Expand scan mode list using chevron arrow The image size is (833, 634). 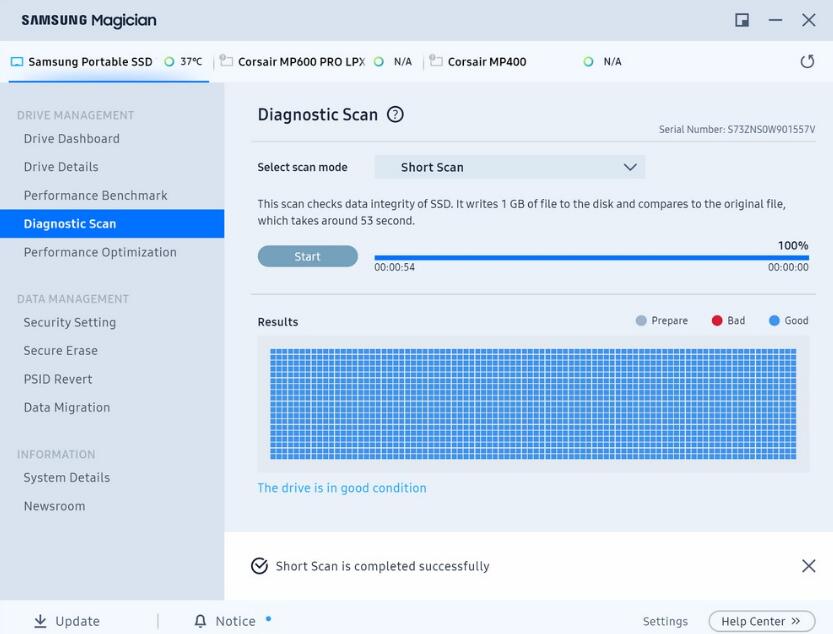630,167
